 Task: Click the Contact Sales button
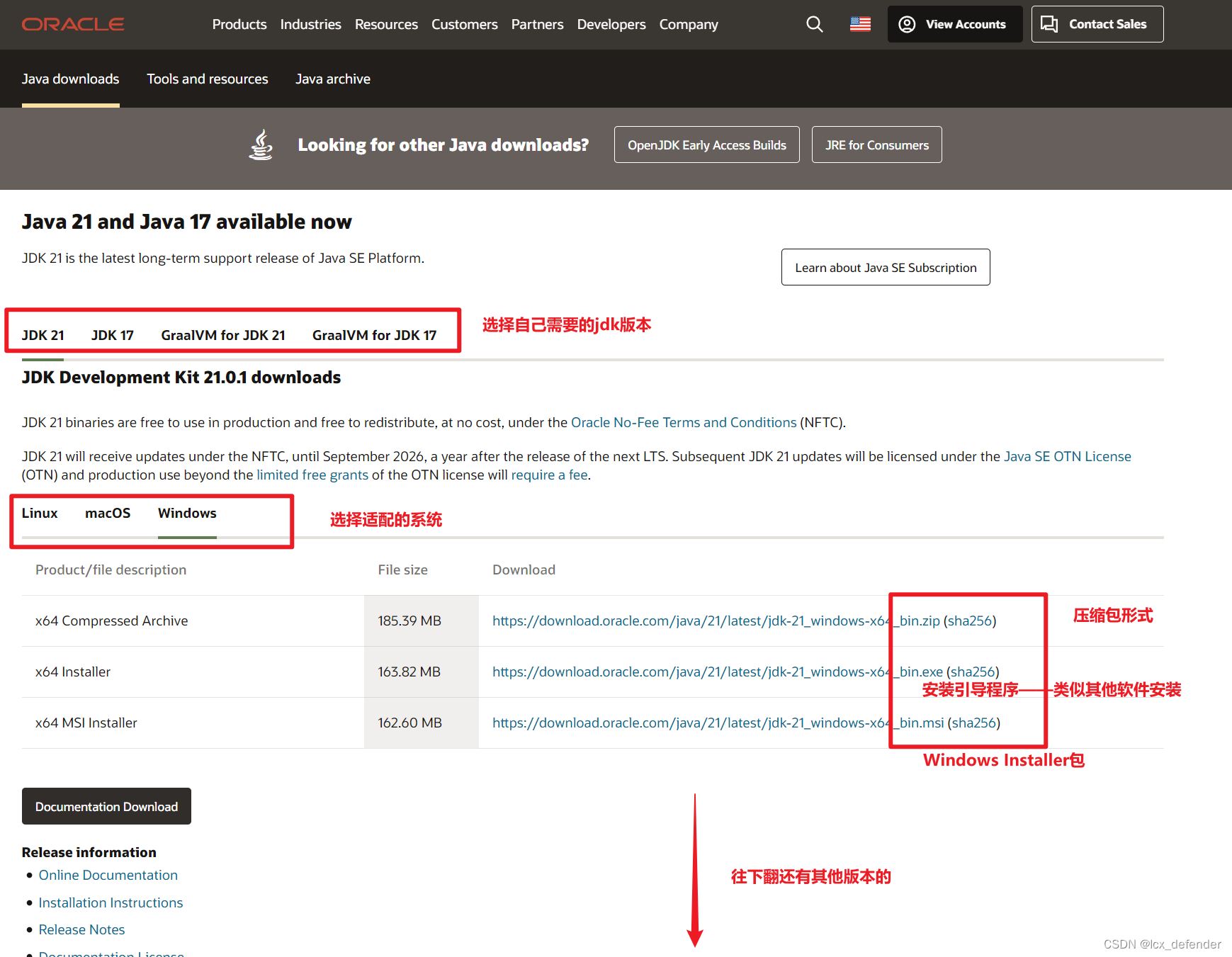point(1097,24)
